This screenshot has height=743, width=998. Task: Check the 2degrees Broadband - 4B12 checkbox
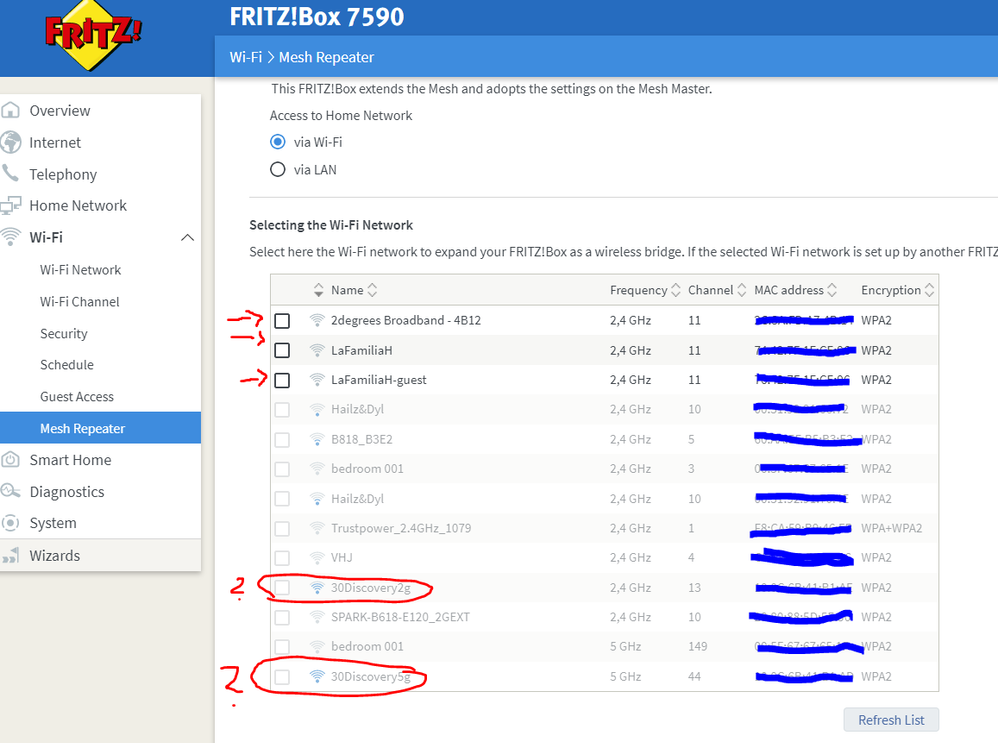[282, 321]
